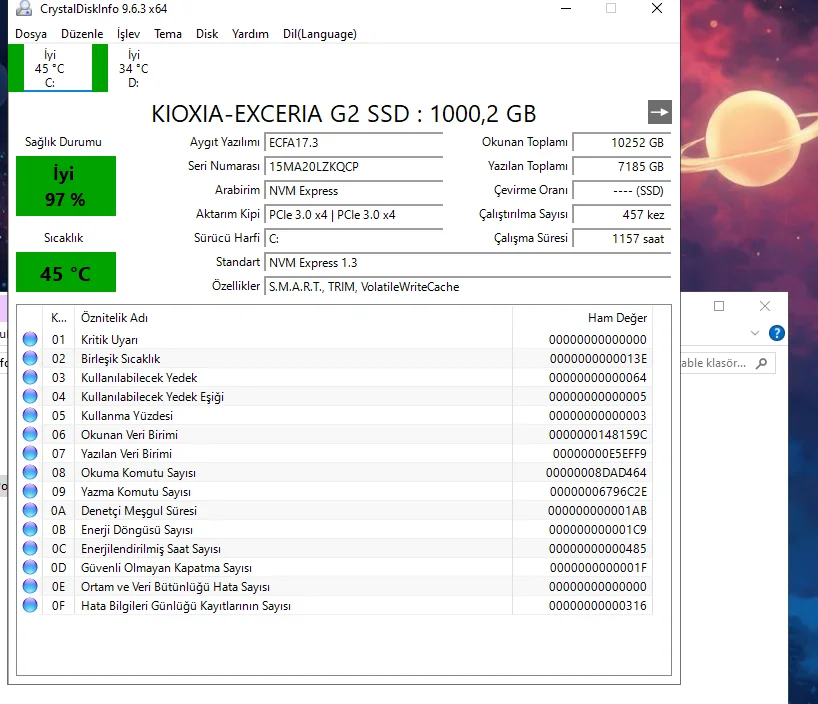Click the Öznitelik Adı column header
Viewport: 818px width, 704px height.
coord(294,318)
